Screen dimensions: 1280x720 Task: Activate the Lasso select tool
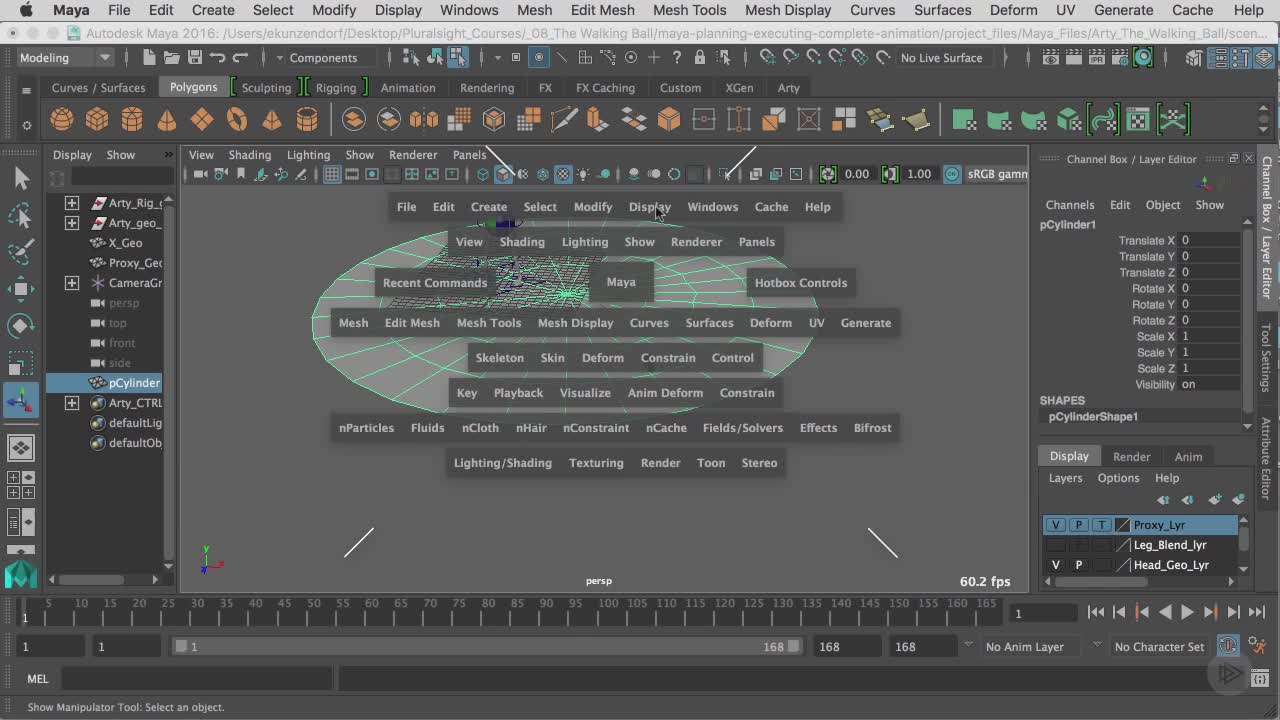[x=21, y=216]
